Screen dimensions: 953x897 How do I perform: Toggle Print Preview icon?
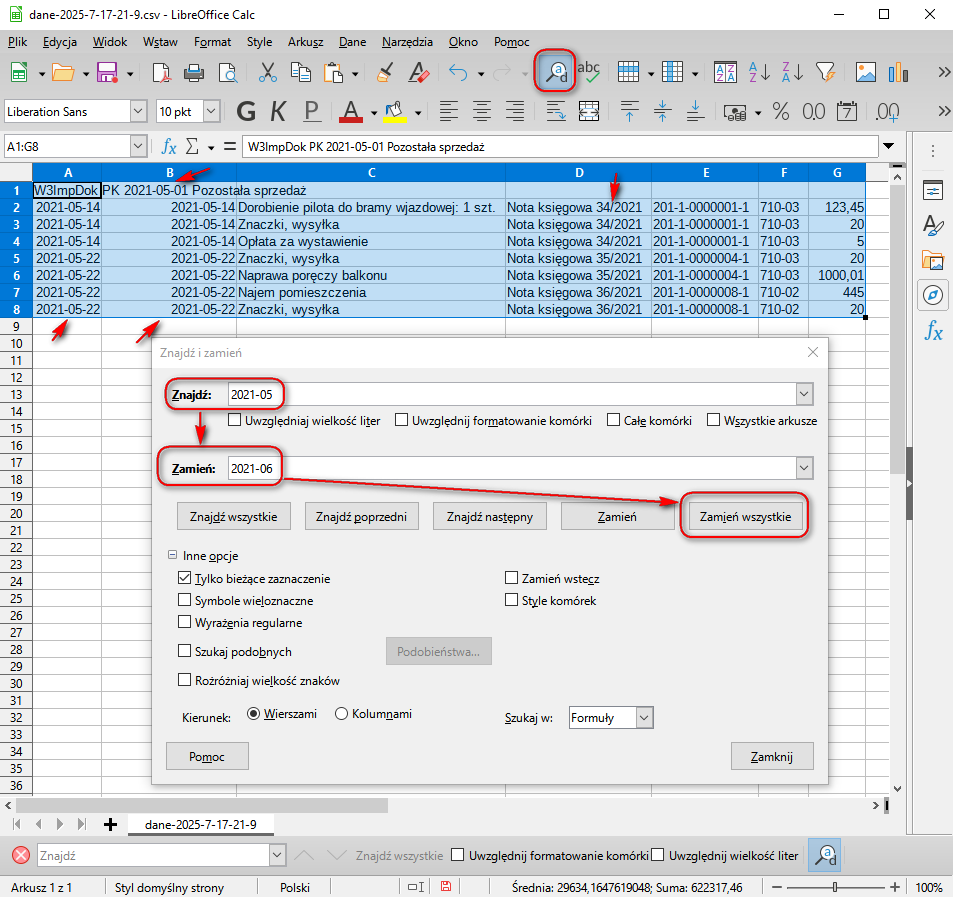pos(228,72)
